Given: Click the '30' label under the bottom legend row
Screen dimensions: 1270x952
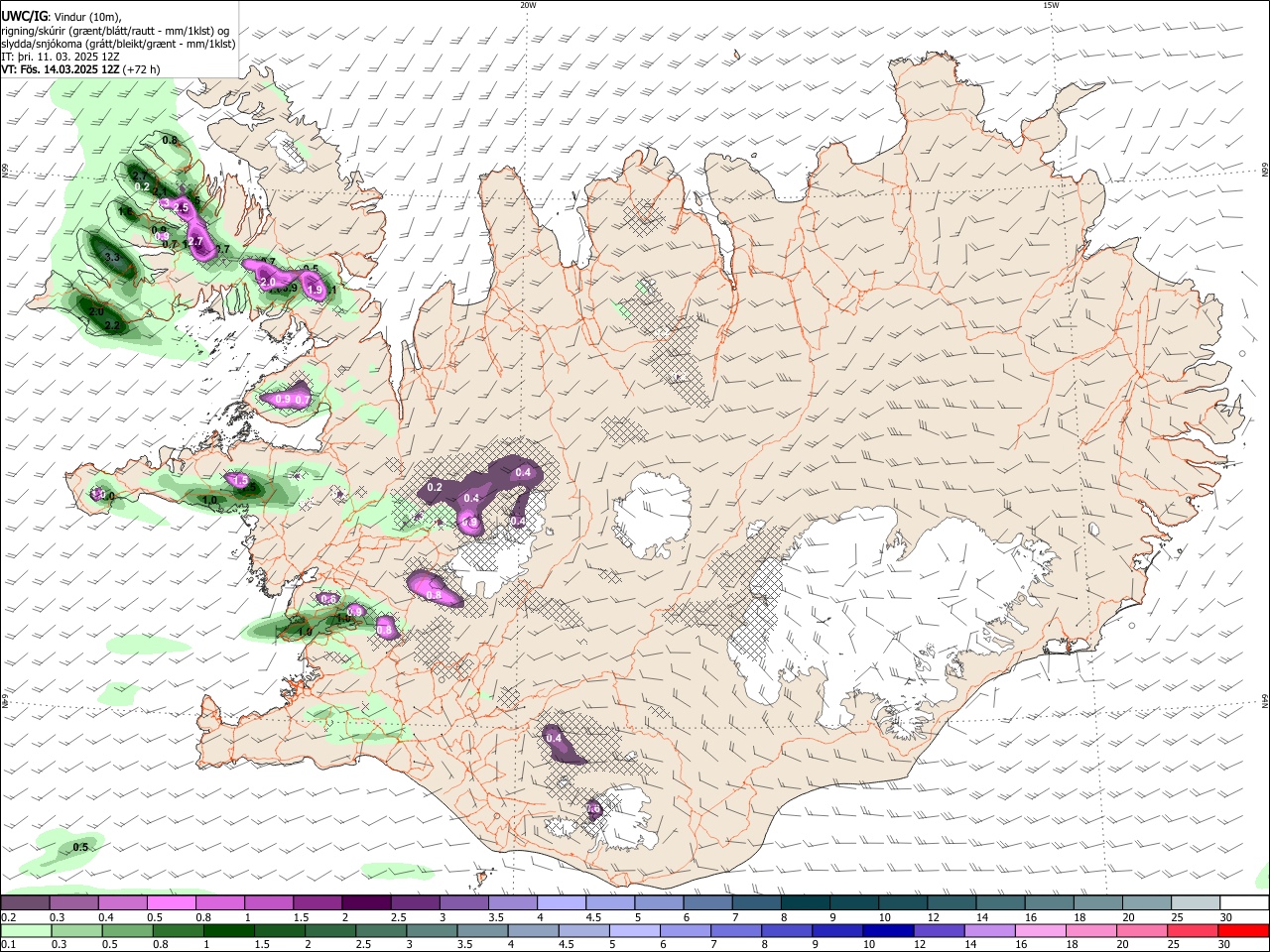Looking at the screenshot, I should pos(1223,943).
